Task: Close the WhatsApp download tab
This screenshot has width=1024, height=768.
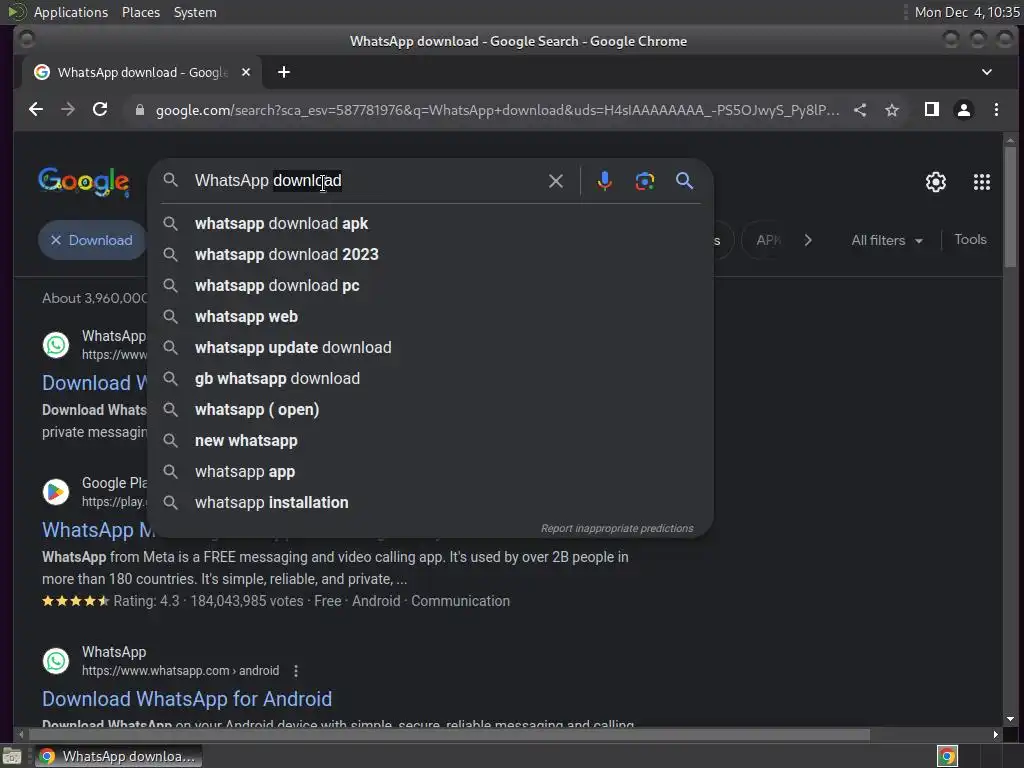Action: click(x=246, y=72)
